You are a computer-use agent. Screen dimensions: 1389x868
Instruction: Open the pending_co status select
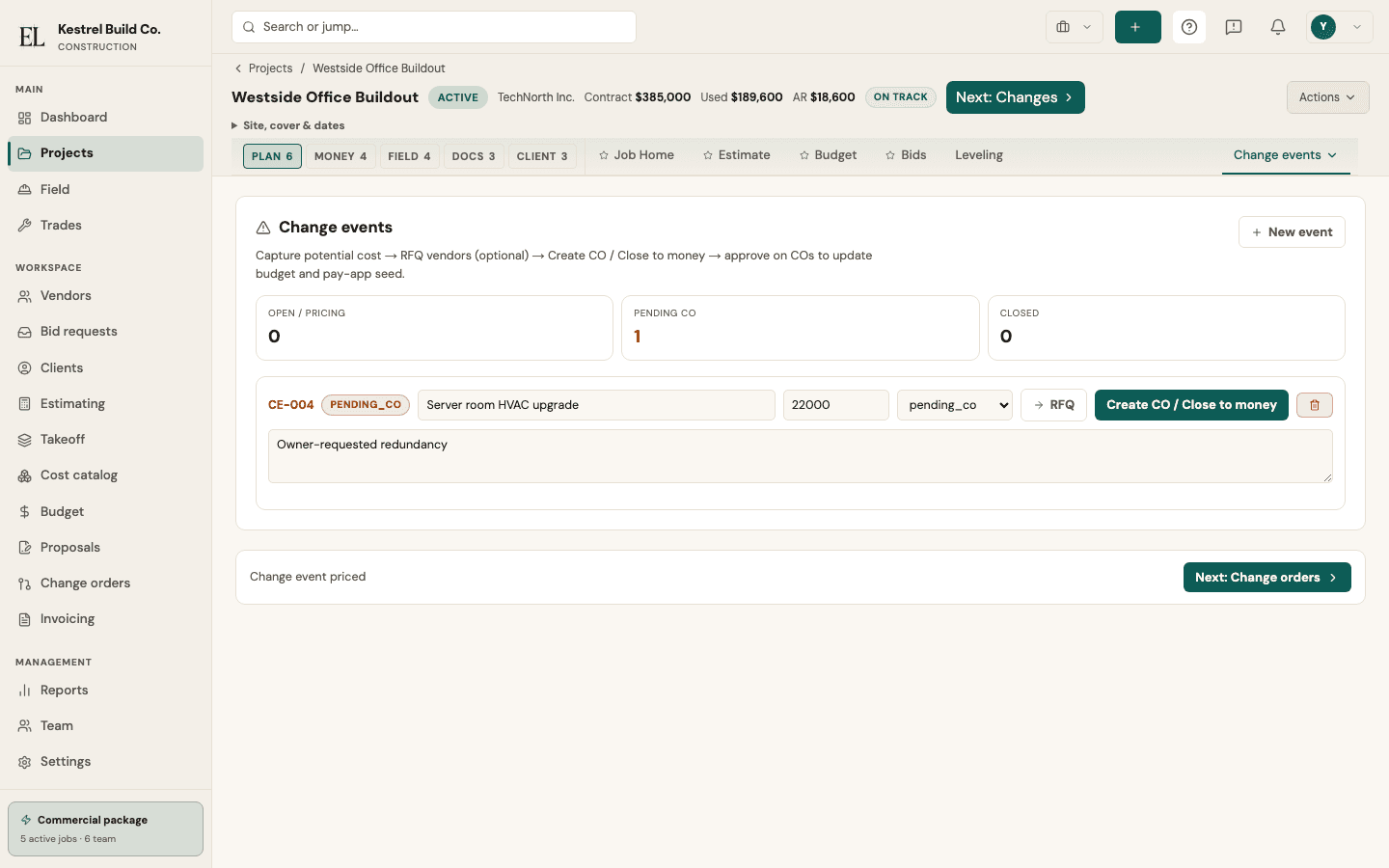pos(955,405)
